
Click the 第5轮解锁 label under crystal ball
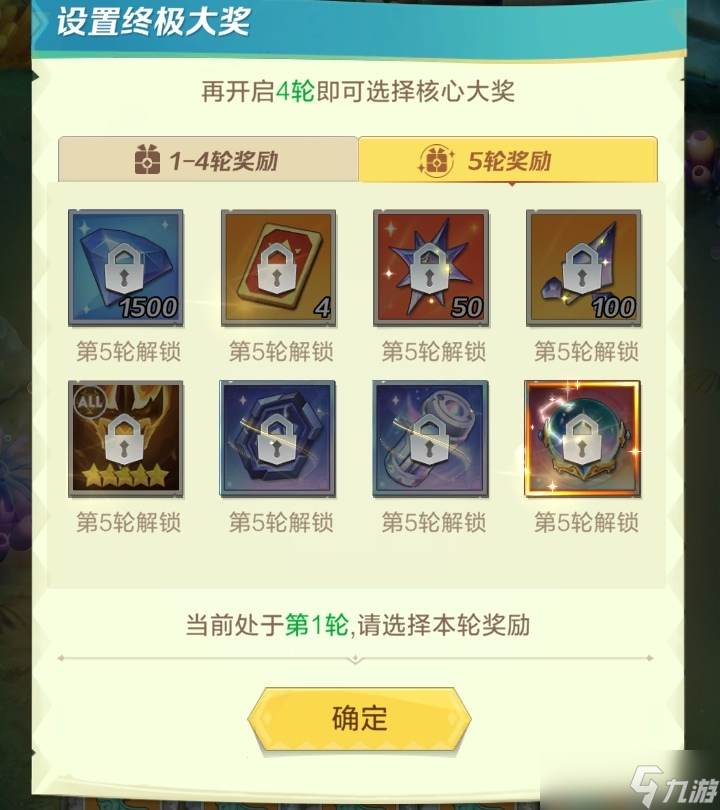586,523
